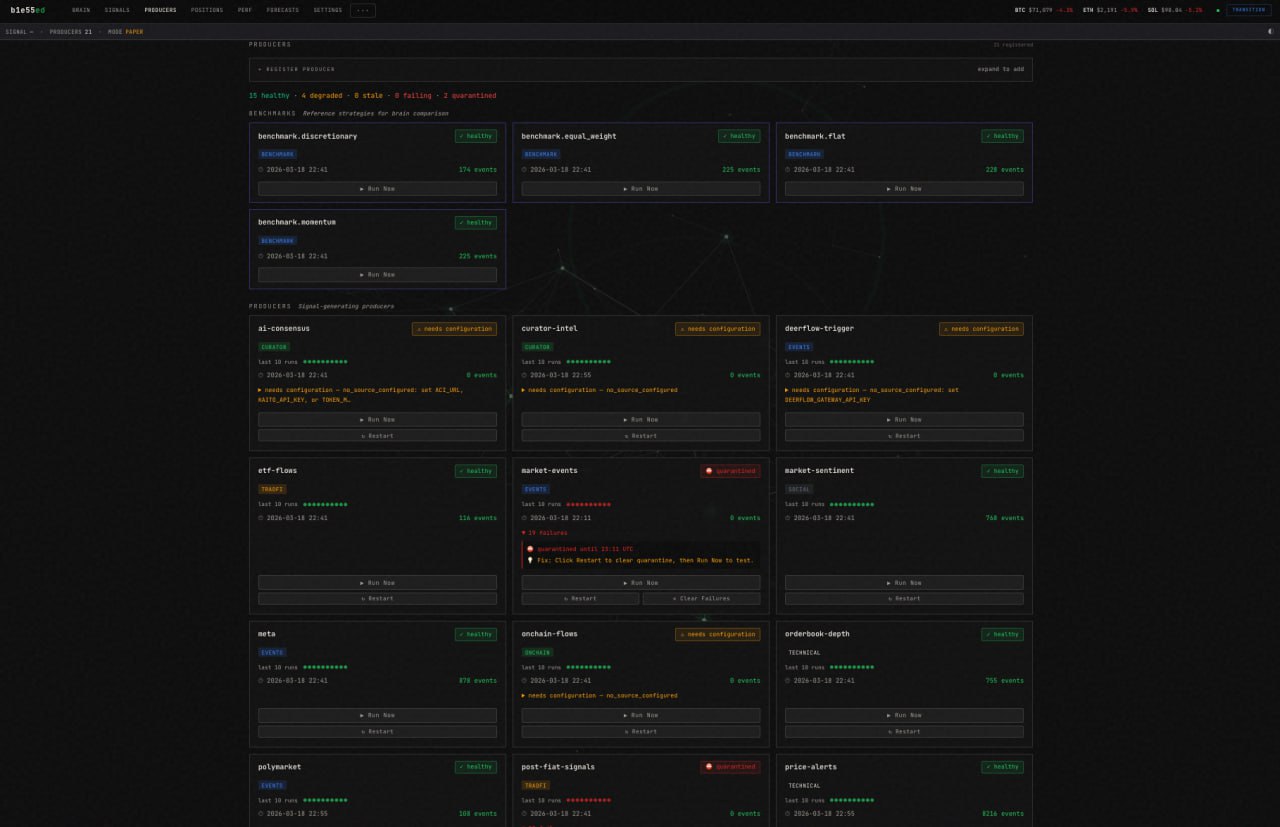
Task: Run benchmark.flat now
Action: [904, 188]
